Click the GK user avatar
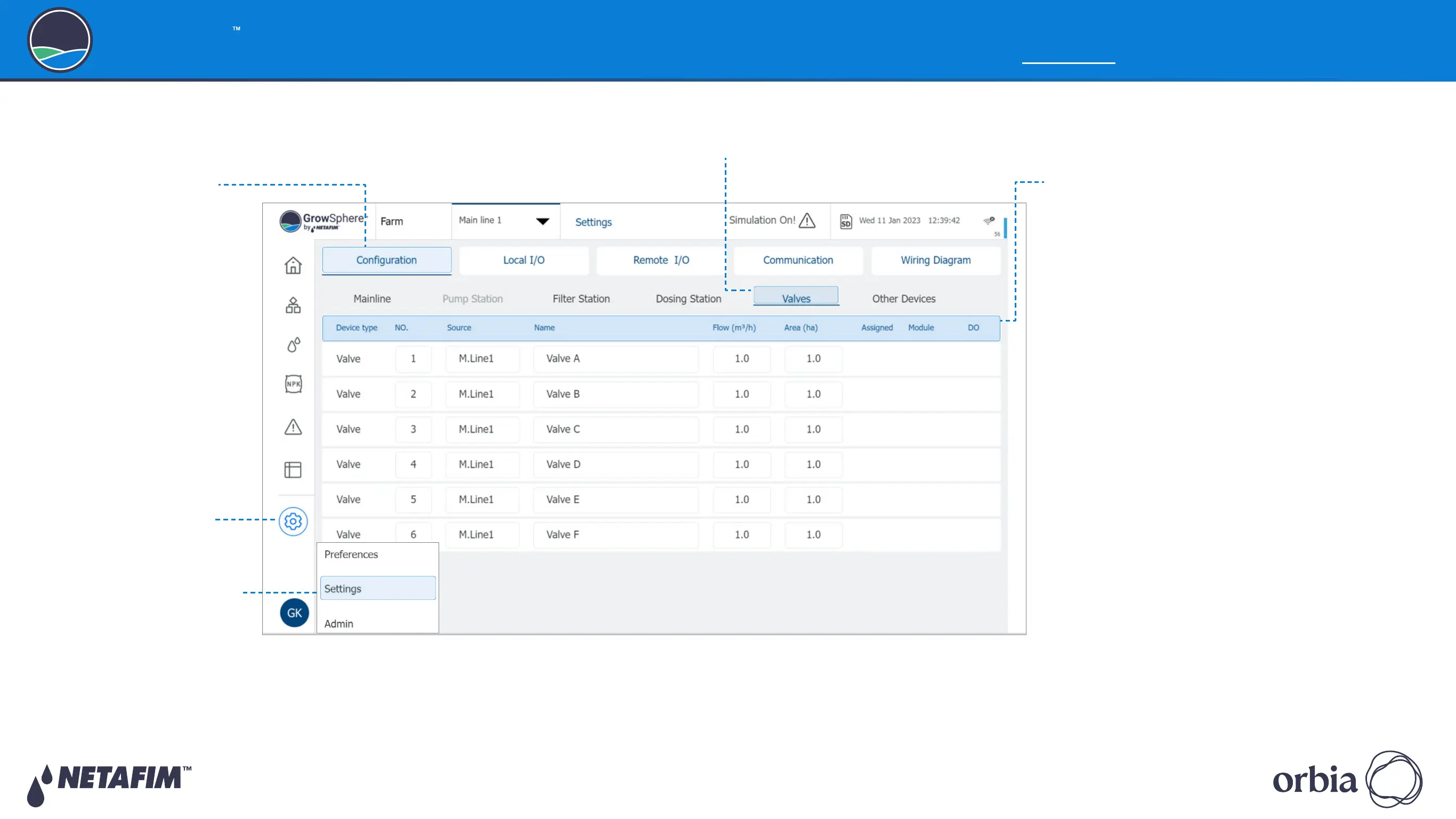Screen dimensions: 1456x819 tap(295, 613)
